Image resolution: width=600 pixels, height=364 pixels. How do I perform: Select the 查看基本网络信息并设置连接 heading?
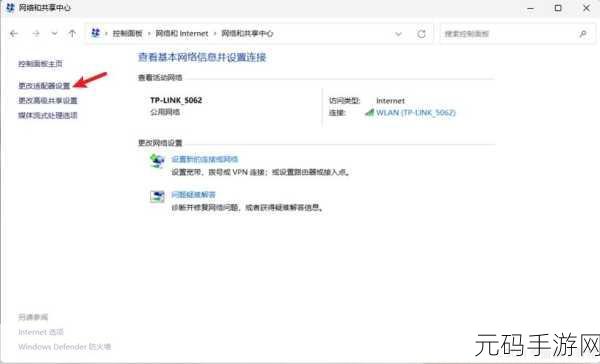point(202,57)
